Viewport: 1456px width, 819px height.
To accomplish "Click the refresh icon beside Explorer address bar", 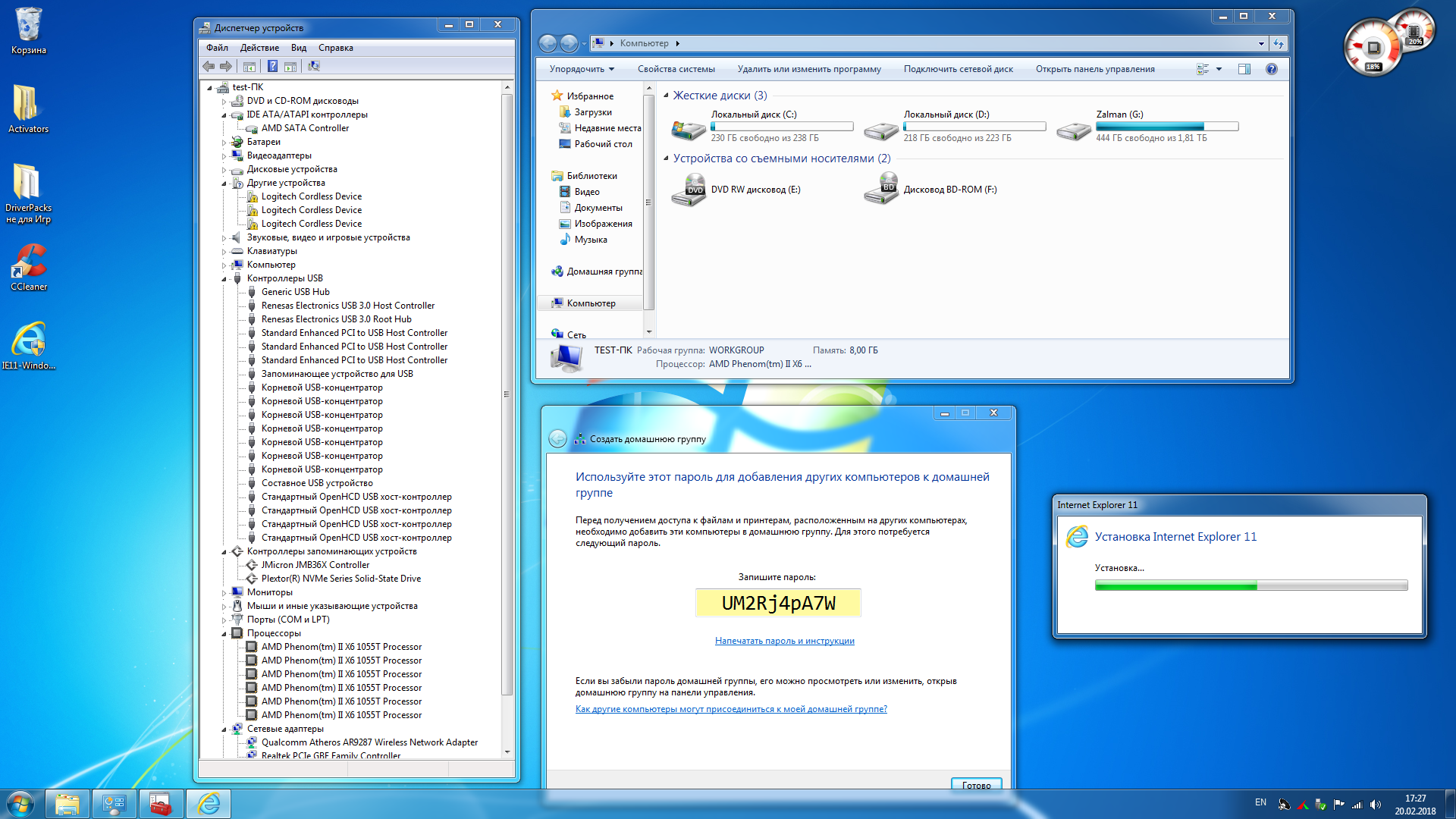I will point(1279,43).
